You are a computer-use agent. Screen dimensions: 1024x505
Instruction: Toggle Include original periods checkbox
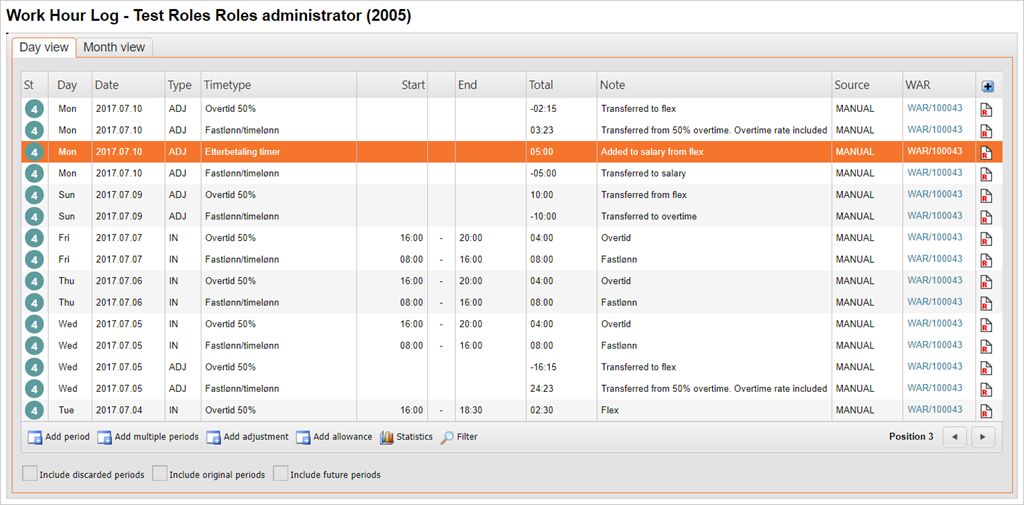(160, 474)
